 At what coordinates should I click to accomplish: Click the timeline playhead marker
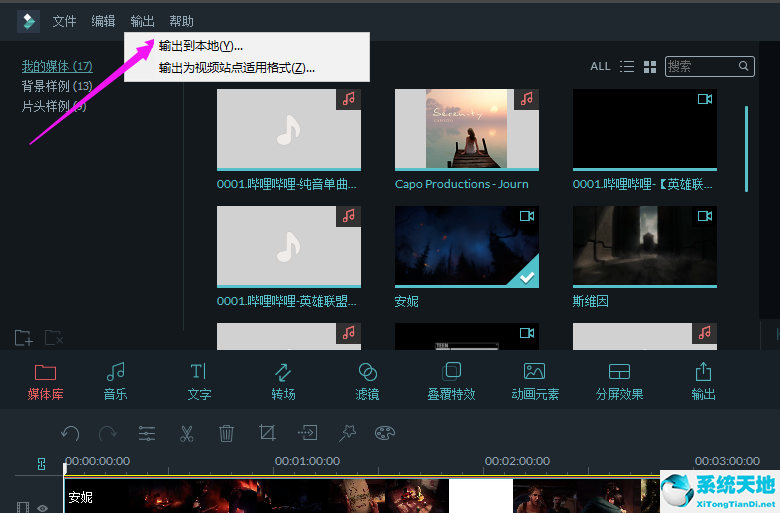tap(65, 468)
